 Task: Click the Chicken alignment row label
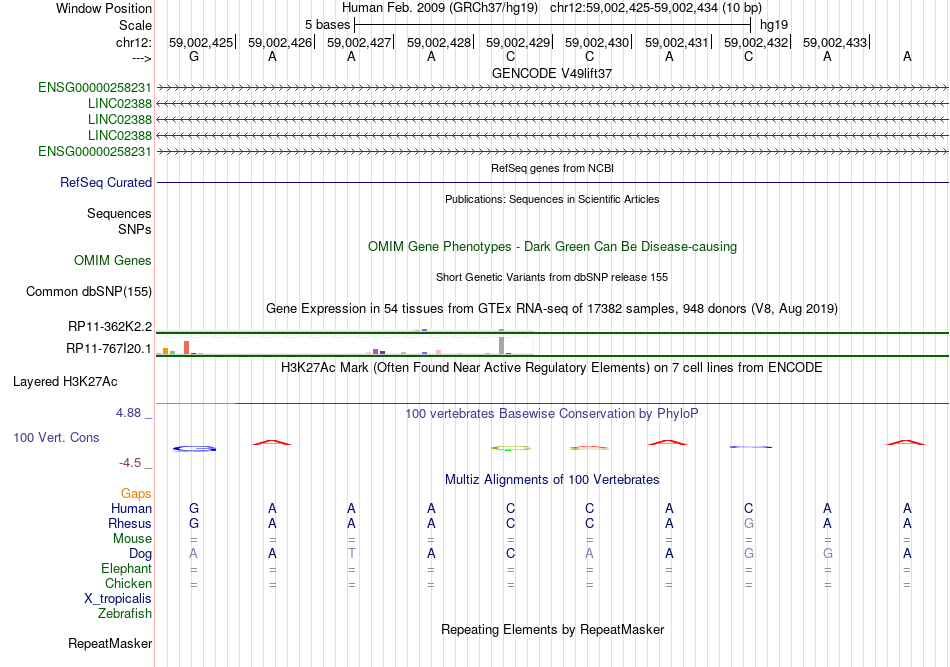click(128, 583)
